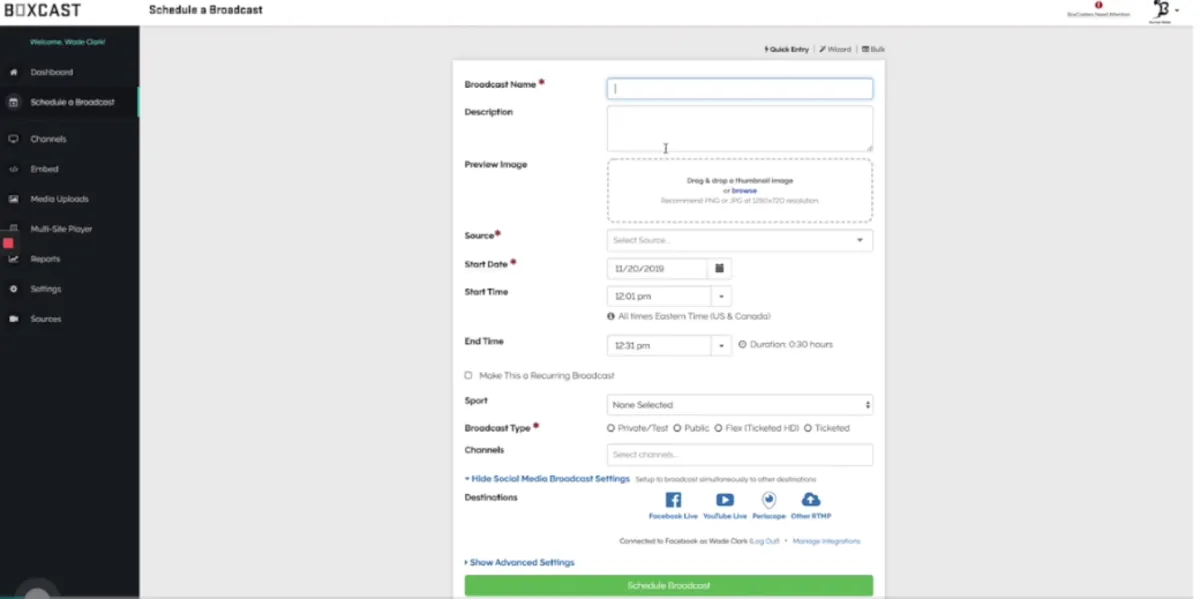1200x599 pixels.
Task: Click the green Schedule Broadcast button
Action: click(668, 585)
